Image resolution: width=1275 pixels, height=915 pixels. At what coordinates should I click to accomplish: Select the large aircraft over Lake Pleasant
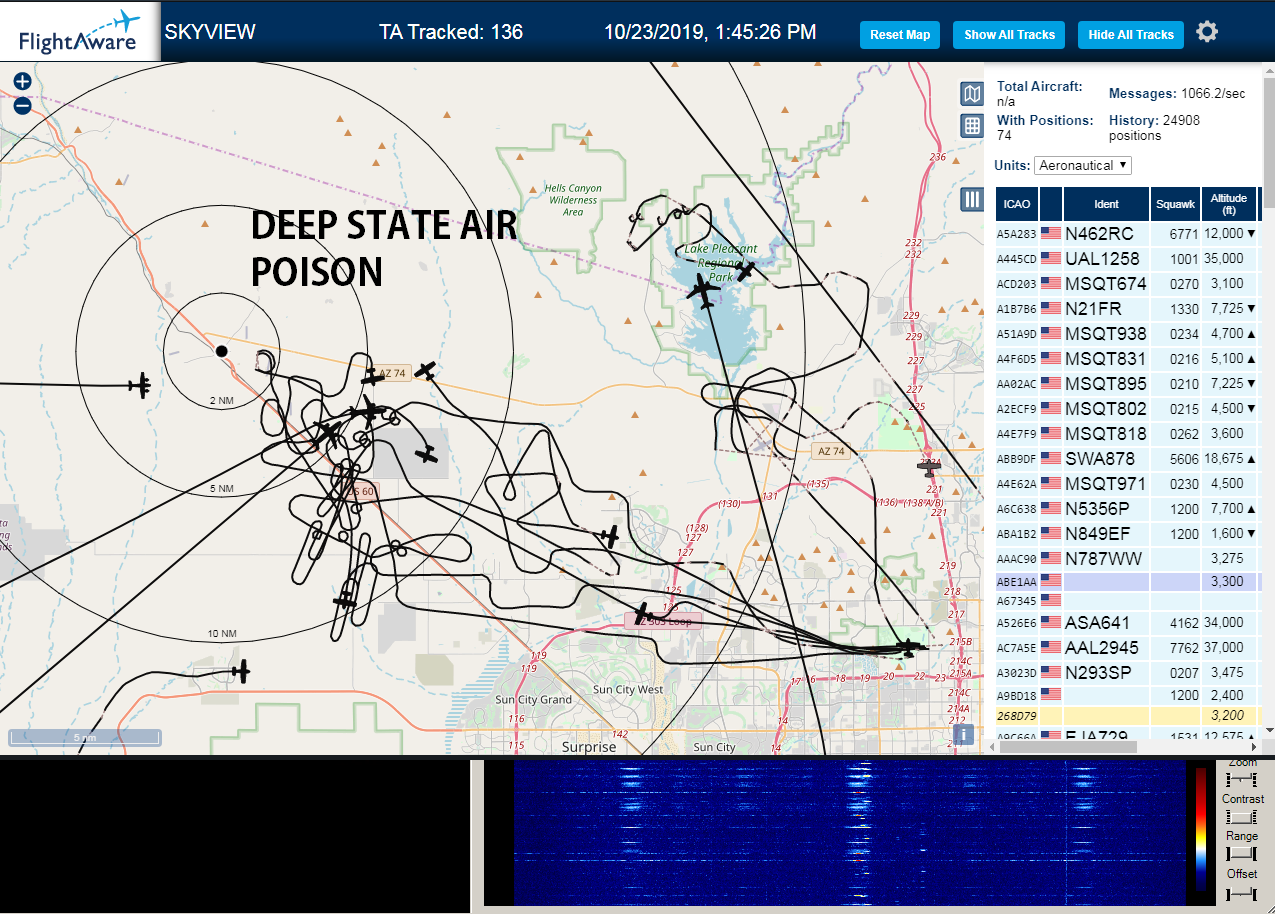pos(704,292)
